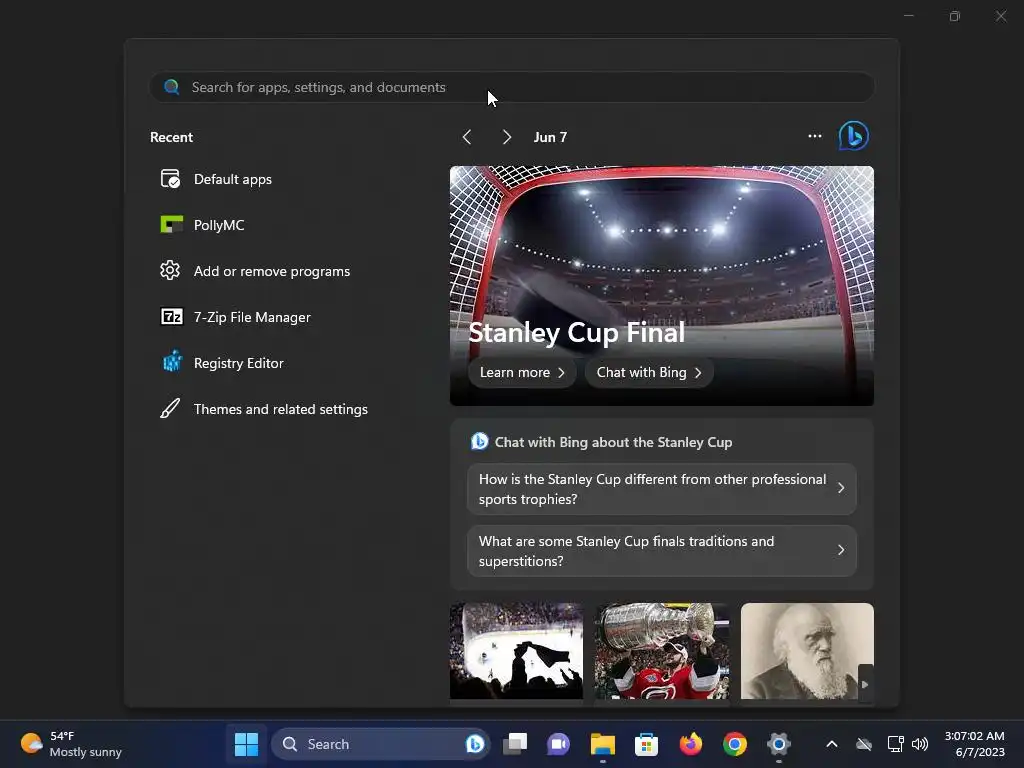Launch PollyMC from Recent
This screenshot has width=1024, height=768.
tap(219, 225)
